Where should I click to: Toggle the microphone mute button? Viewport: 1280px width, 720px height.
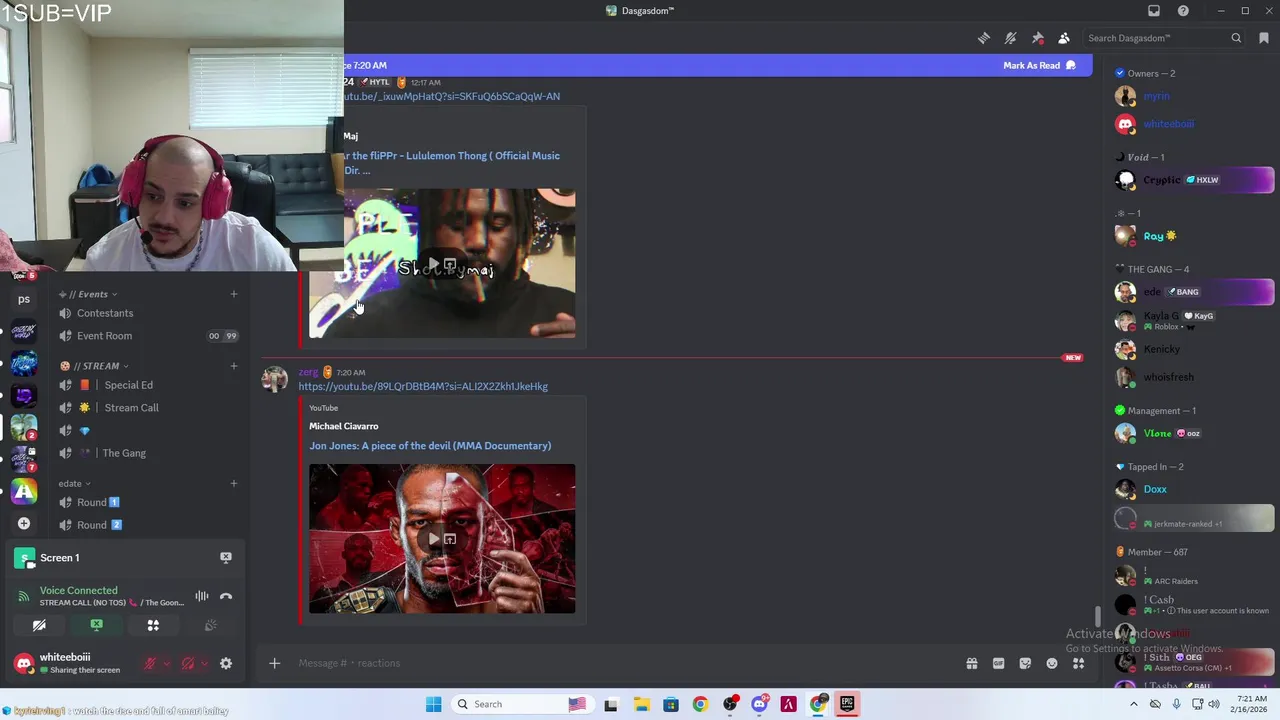[x=150, y=663]
